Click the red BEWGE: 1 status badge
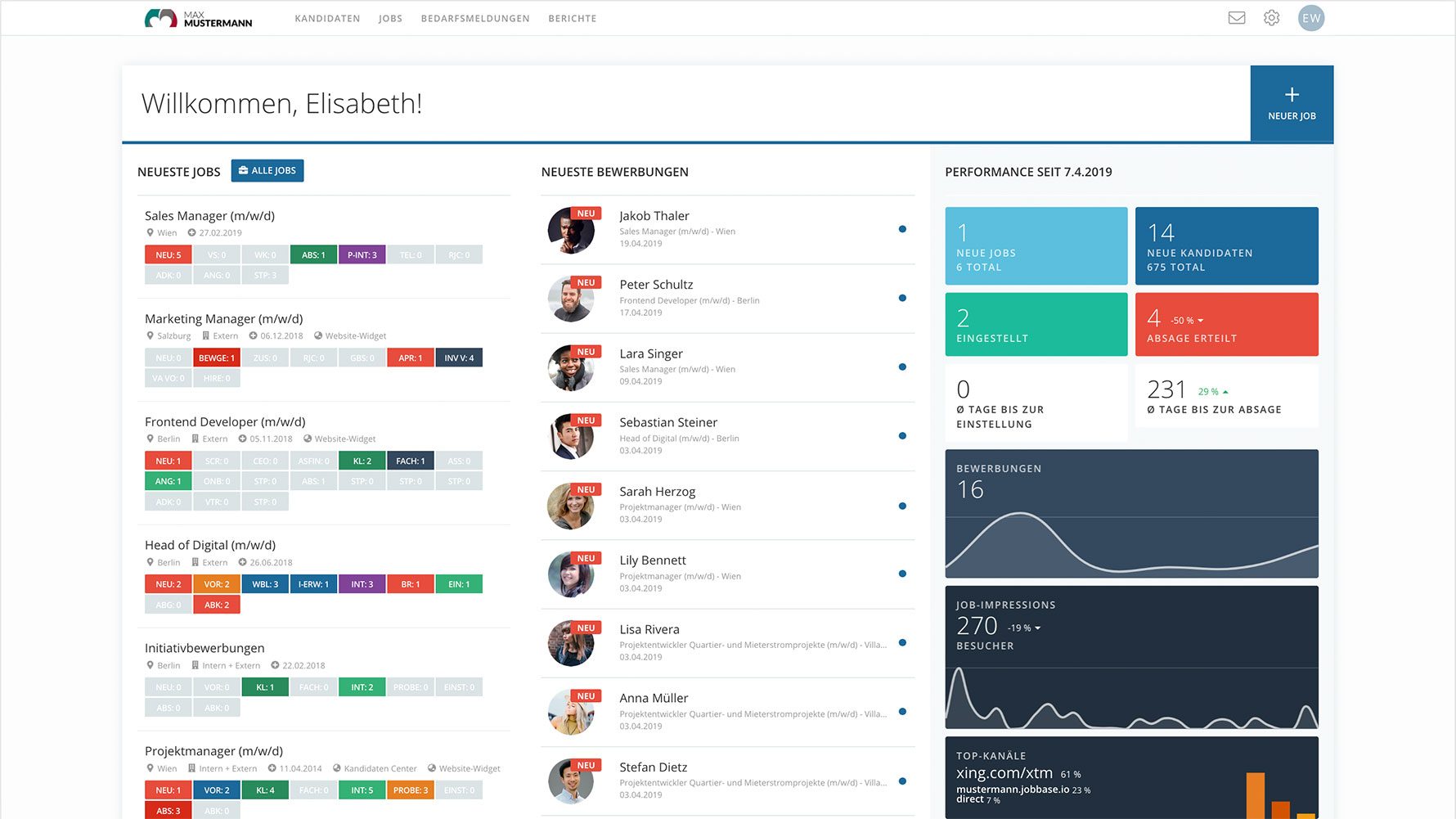The width and height of the screenshot is (1456, 819). click(x=216, y=358)
